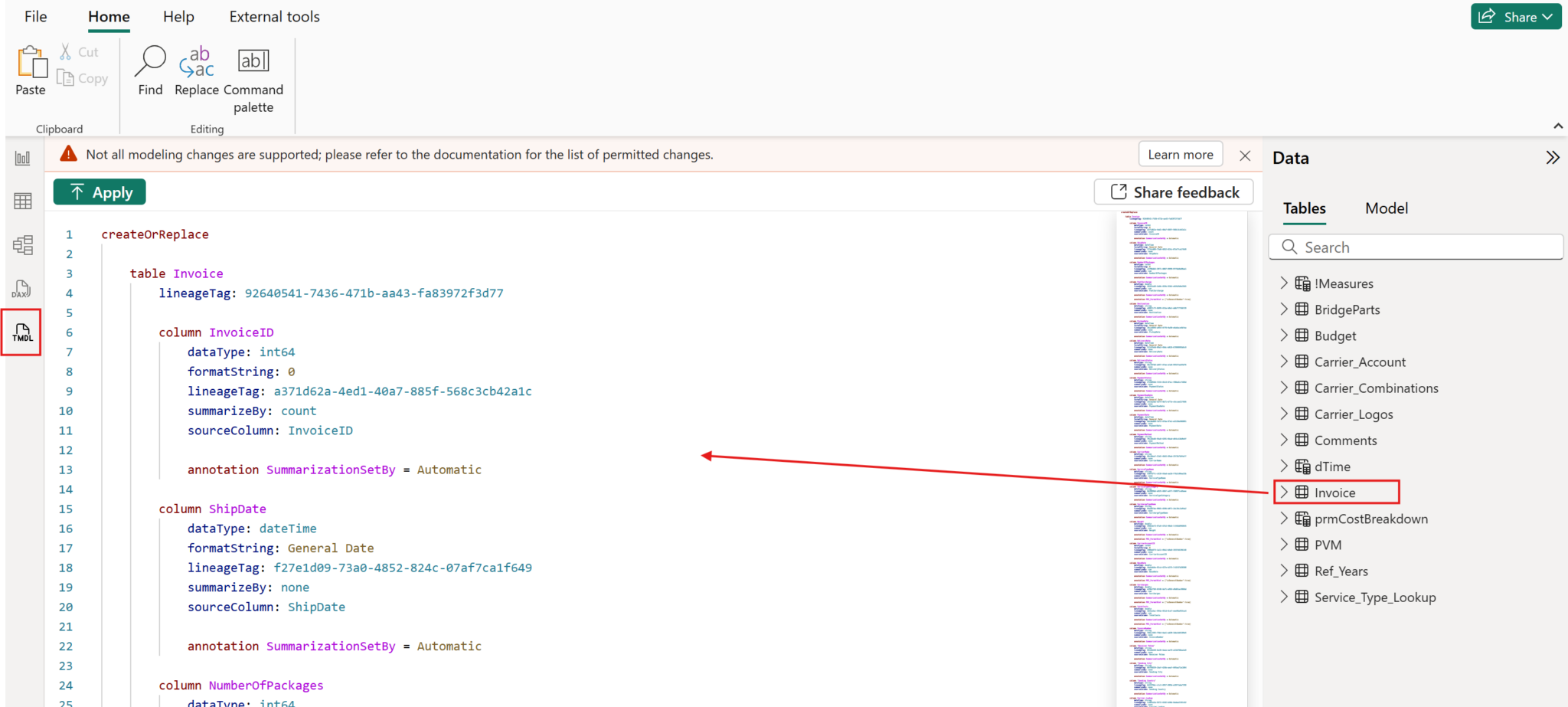Collapse the ribbon using the caret
The height and width of the screenshot is (707, 1568).
click(x=1558, y=126)
